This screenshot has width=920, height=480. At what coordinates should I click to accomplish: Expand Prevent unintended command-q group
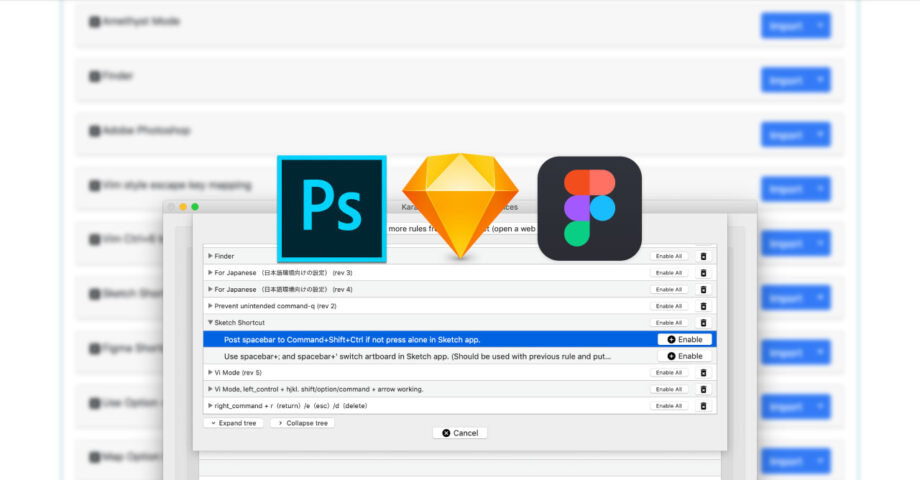[x=210, y=306]
